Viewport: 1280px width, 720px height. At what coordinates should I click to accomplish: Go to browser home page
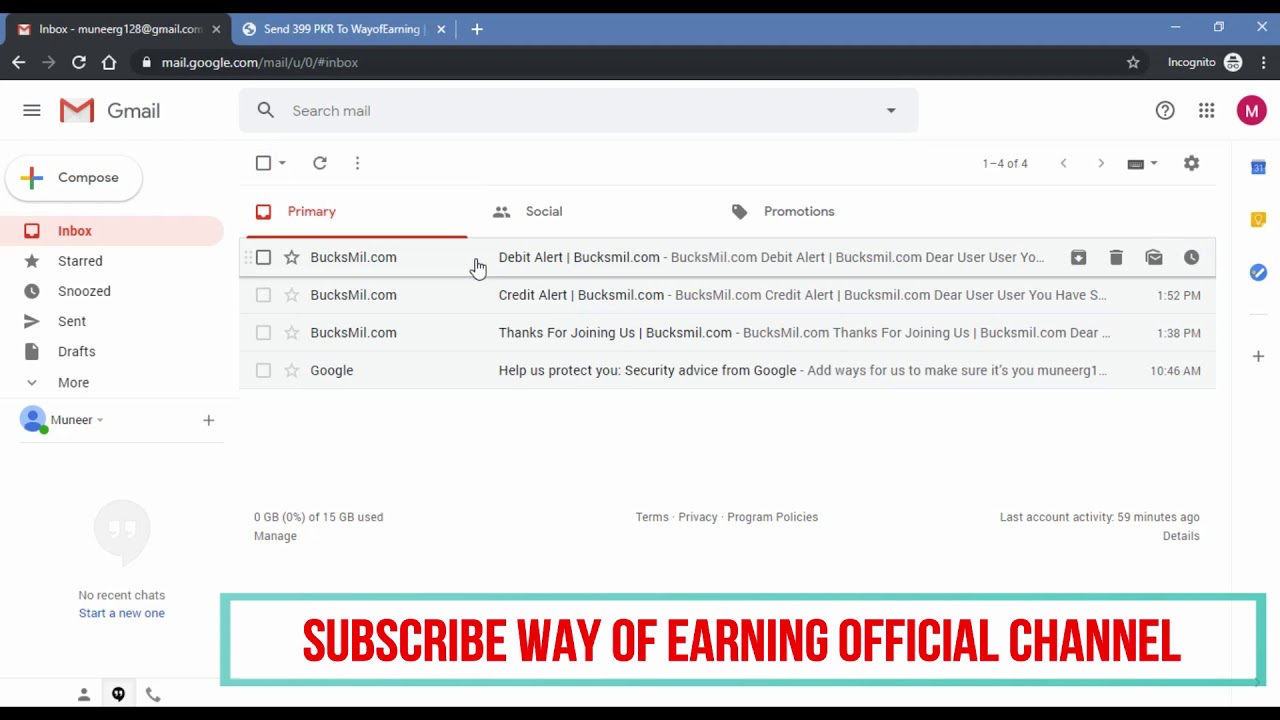coord(109,62)
